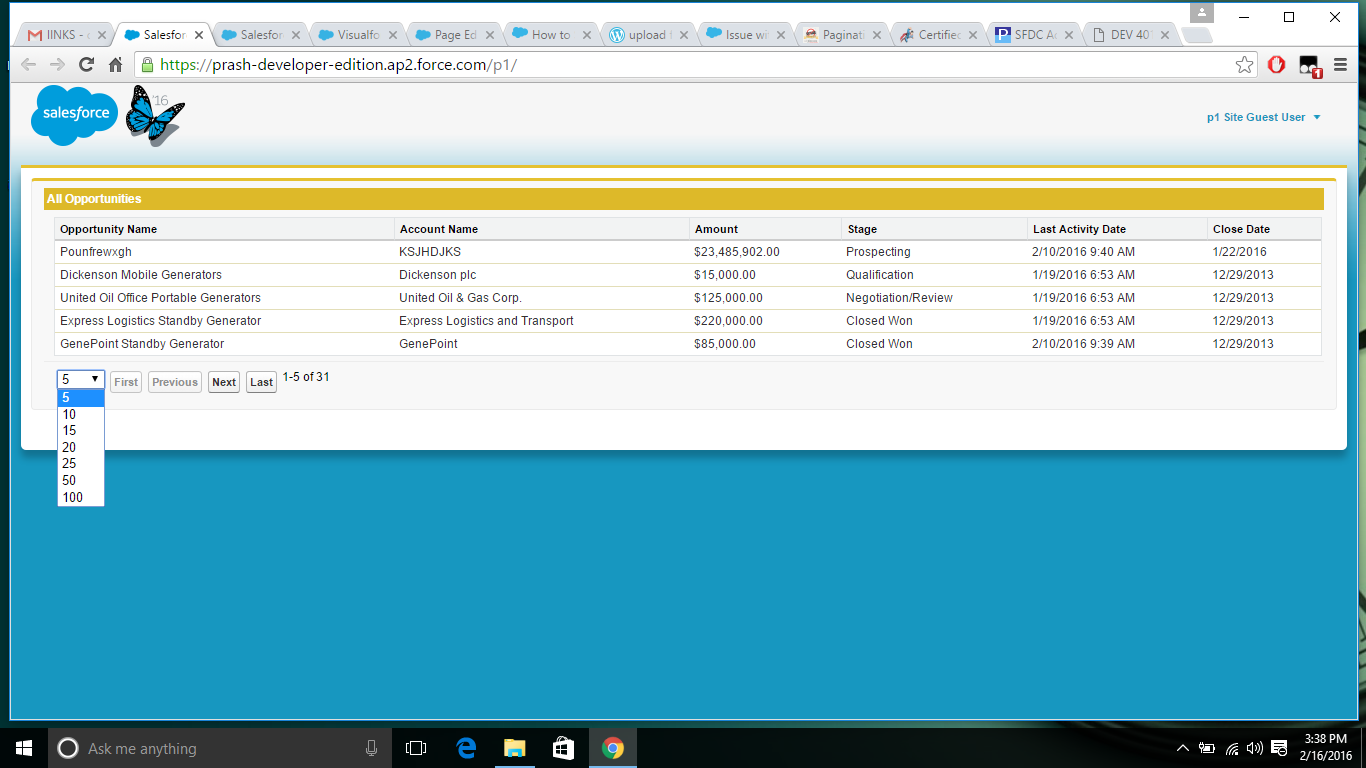Check the battery status icon
The image size is (1366, 768).
click(1207, 748)
